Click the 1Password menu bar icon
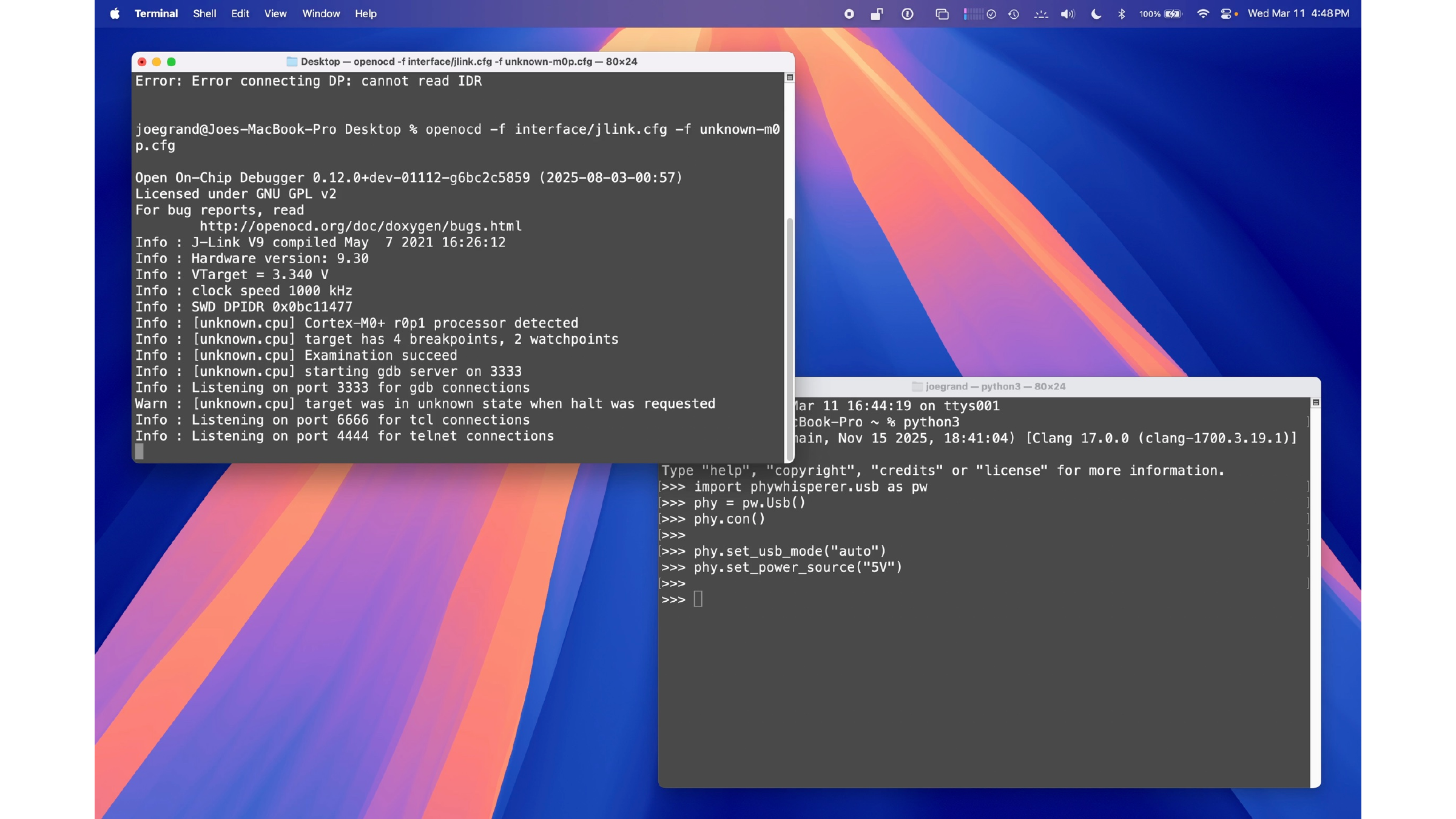Image resolution: width=1456 pixels, height=819 pixels. (x=908, y=14)
